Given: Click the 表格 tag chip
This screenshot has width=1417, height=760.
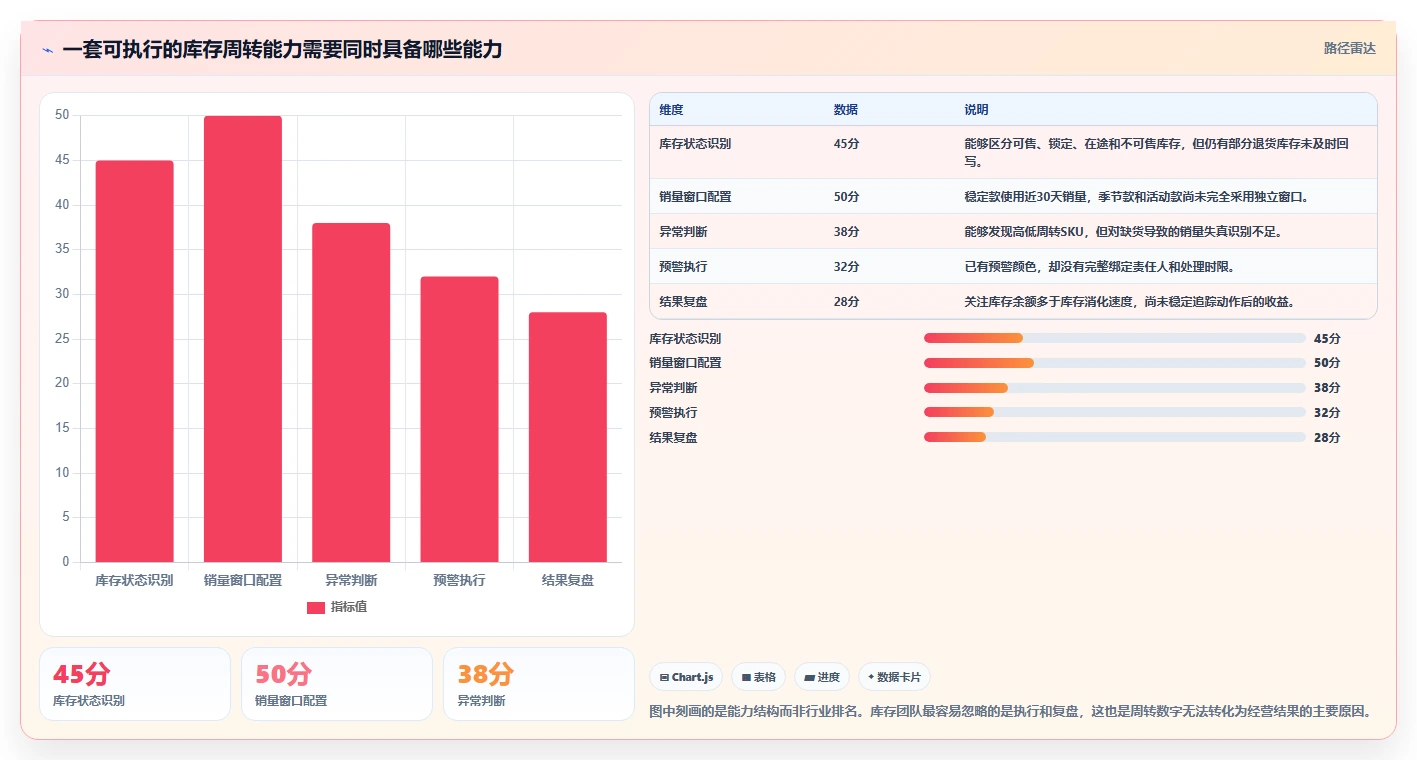Looking at the screenshot, I should tap(759, 677).
